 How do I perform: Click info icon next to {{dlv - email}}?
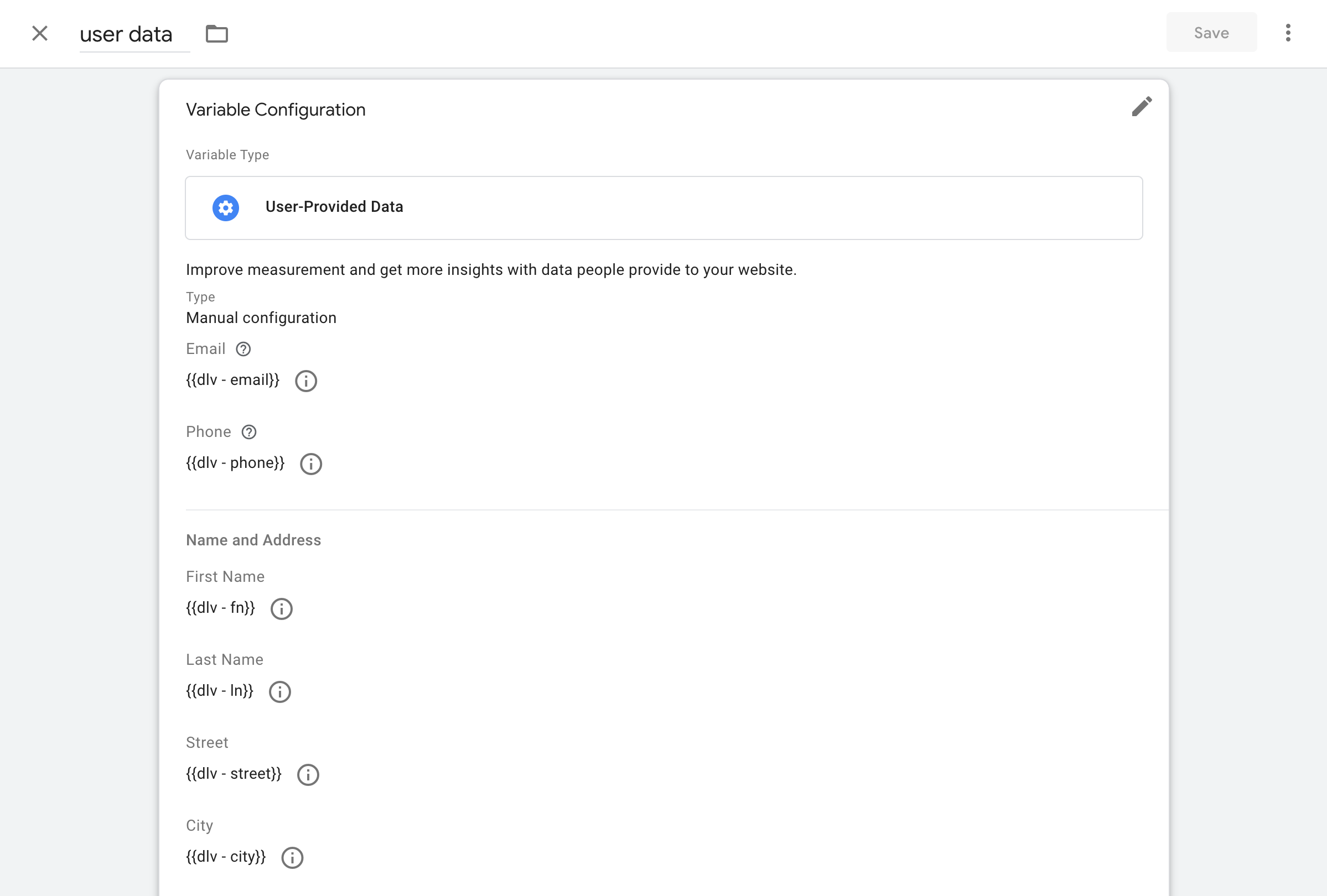pos(306,381)
